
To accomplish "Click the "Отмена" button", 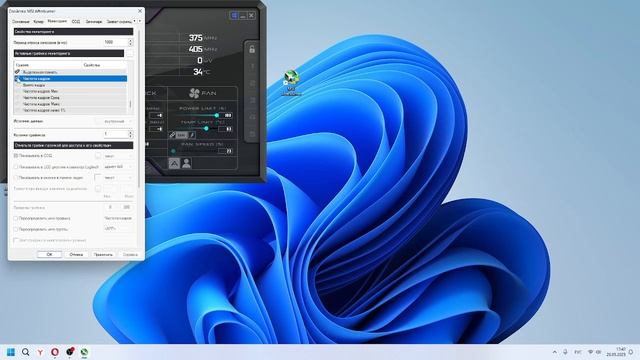I will point(76,254).
